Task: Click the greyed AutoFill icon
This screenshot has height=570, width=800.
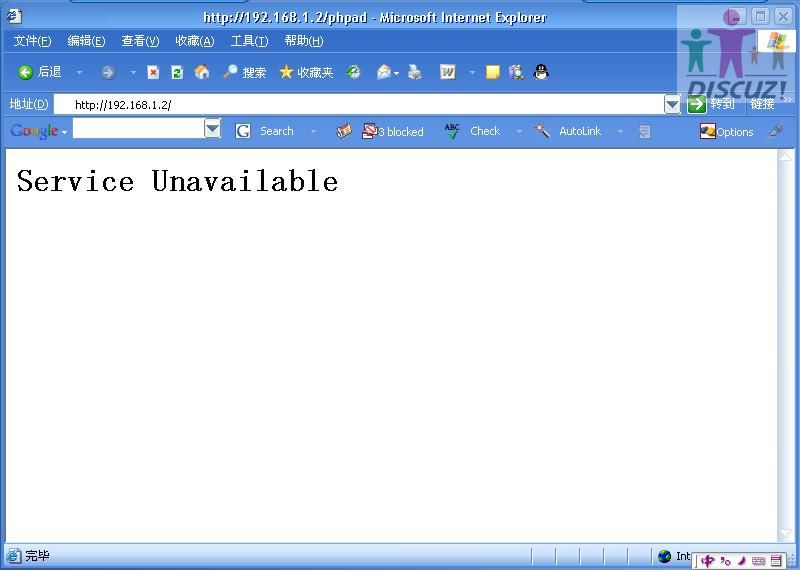Action: pyautogui.click(x=644, y=132)
